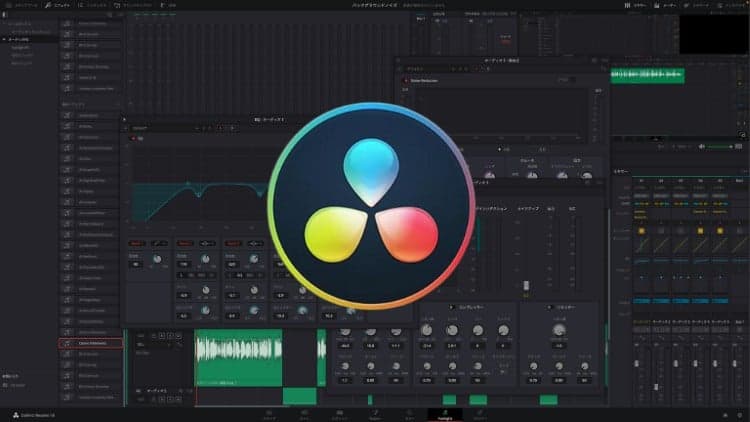This screenshot has height=422, width=750.
Task: Click the Limiter threshold knob
Action: (559, 330)
